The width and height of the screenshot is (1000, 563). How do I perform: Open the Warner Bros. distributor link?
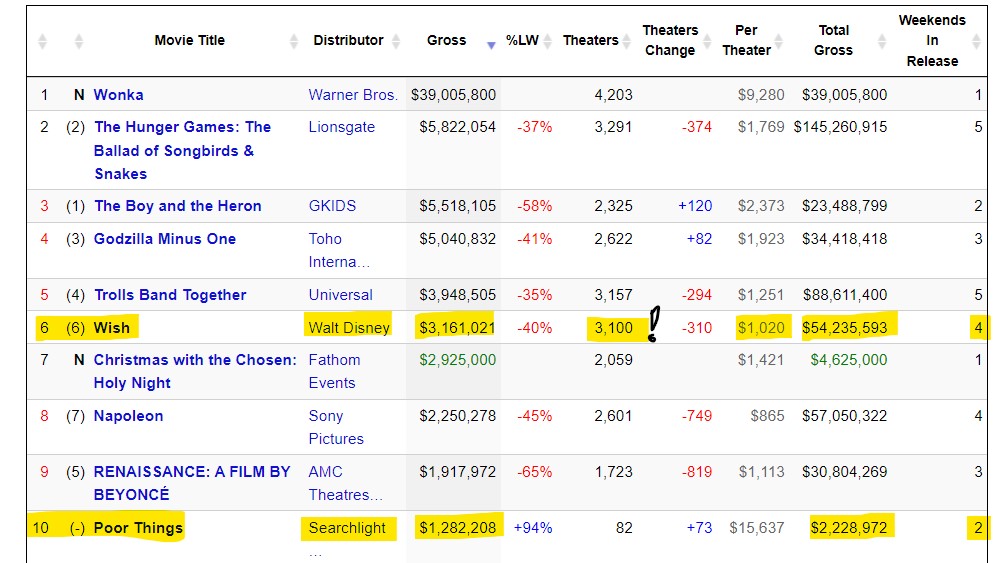tap(353, 95)
